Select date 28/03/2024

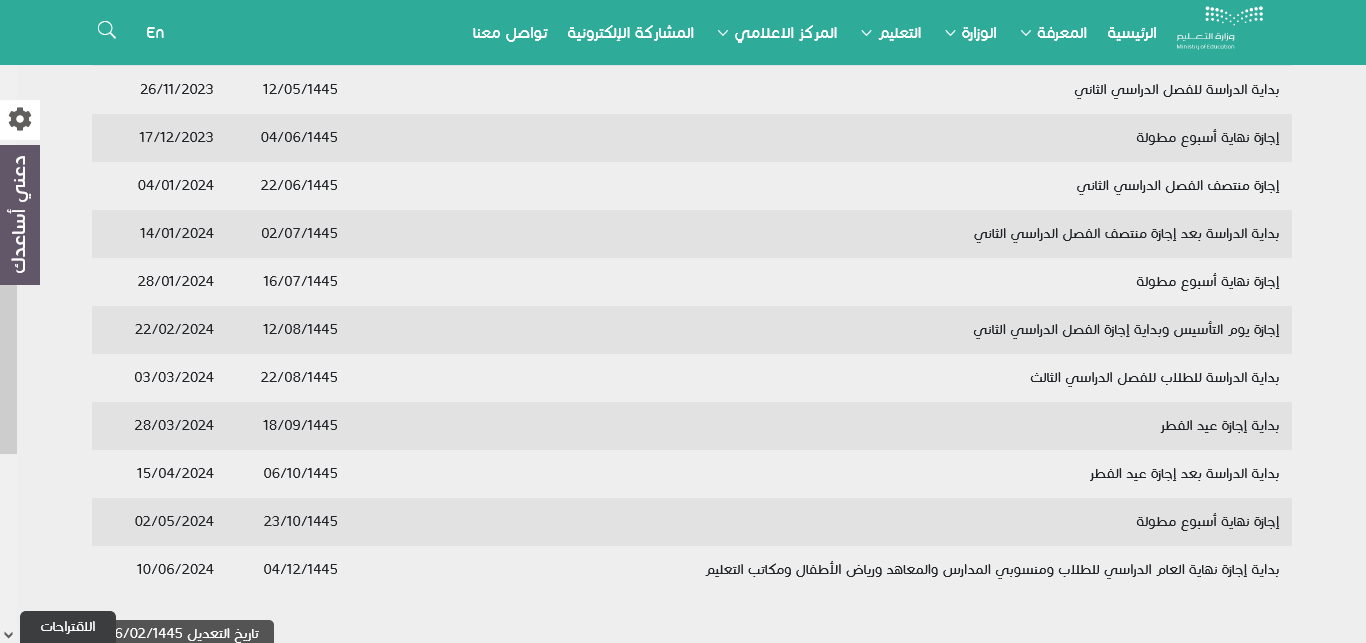(x=175, y=425)
